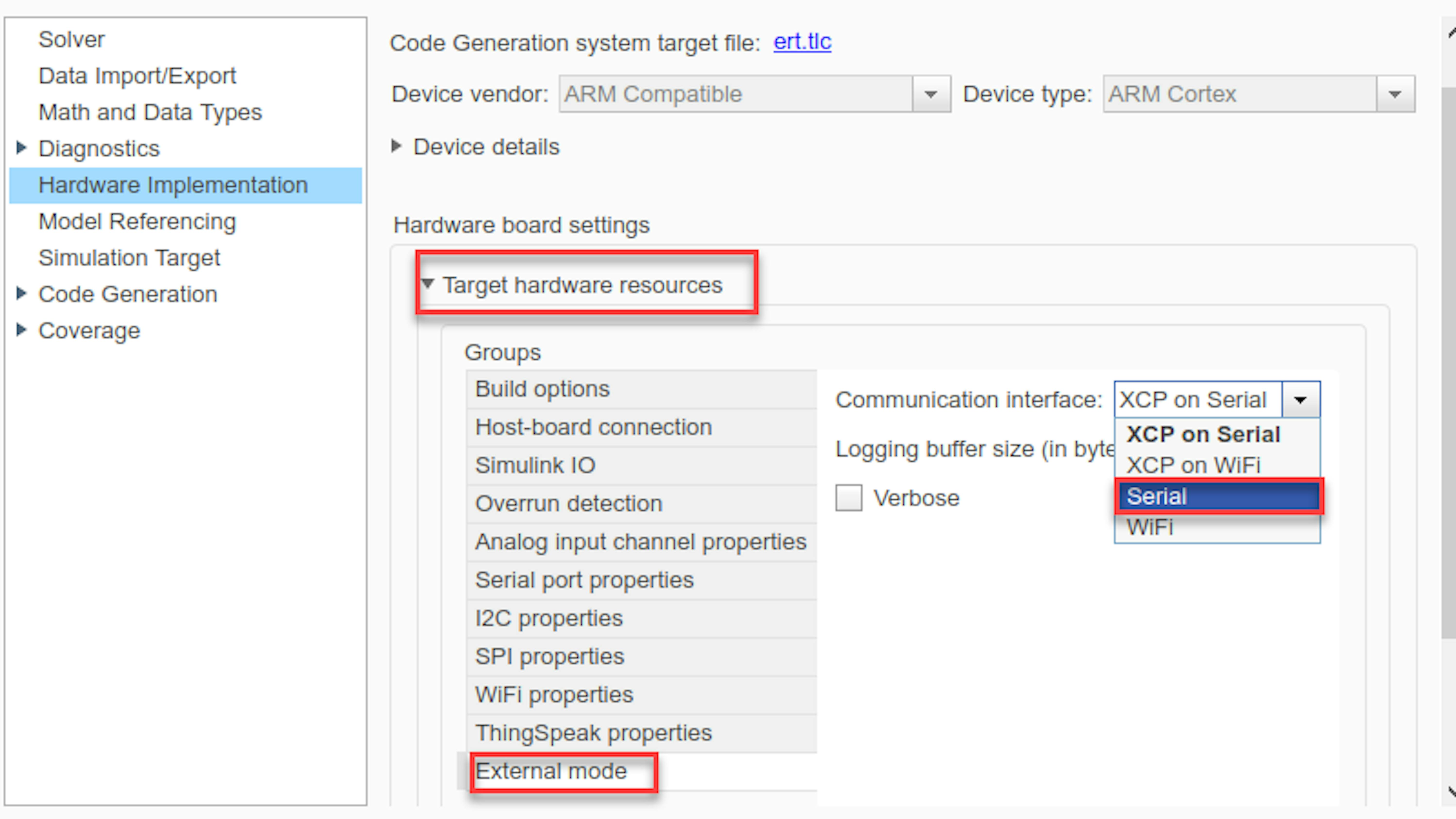Choose XCP on Serial from the list
The height and width of the screenshot is (819, 1456).
1217,434
